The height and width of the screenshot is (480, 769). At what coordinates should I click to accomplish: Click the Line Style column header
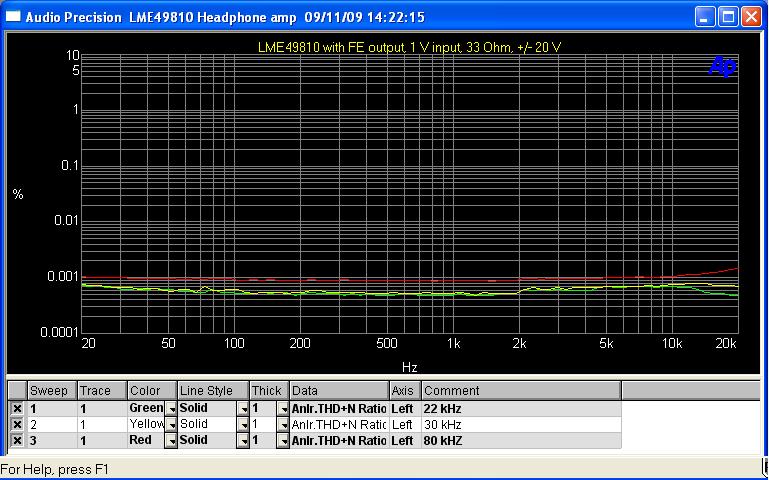coord(213,391)
